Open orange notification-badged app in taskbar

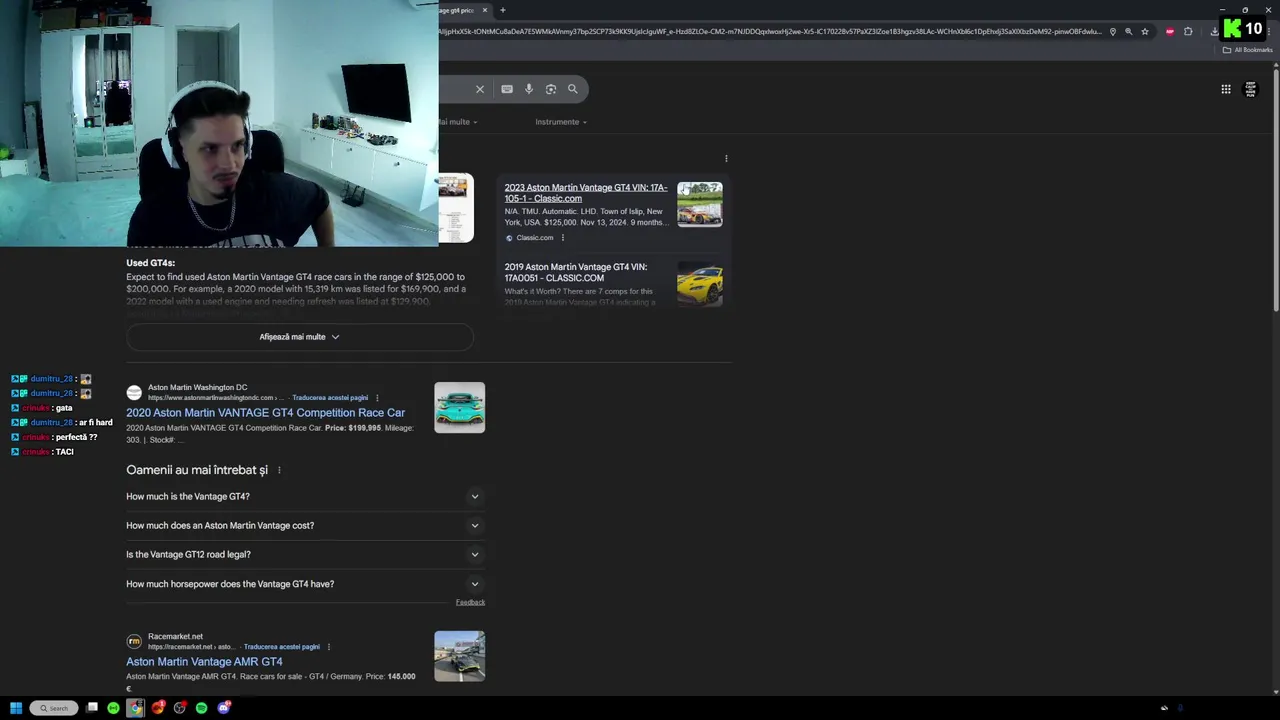click(158, 708)
